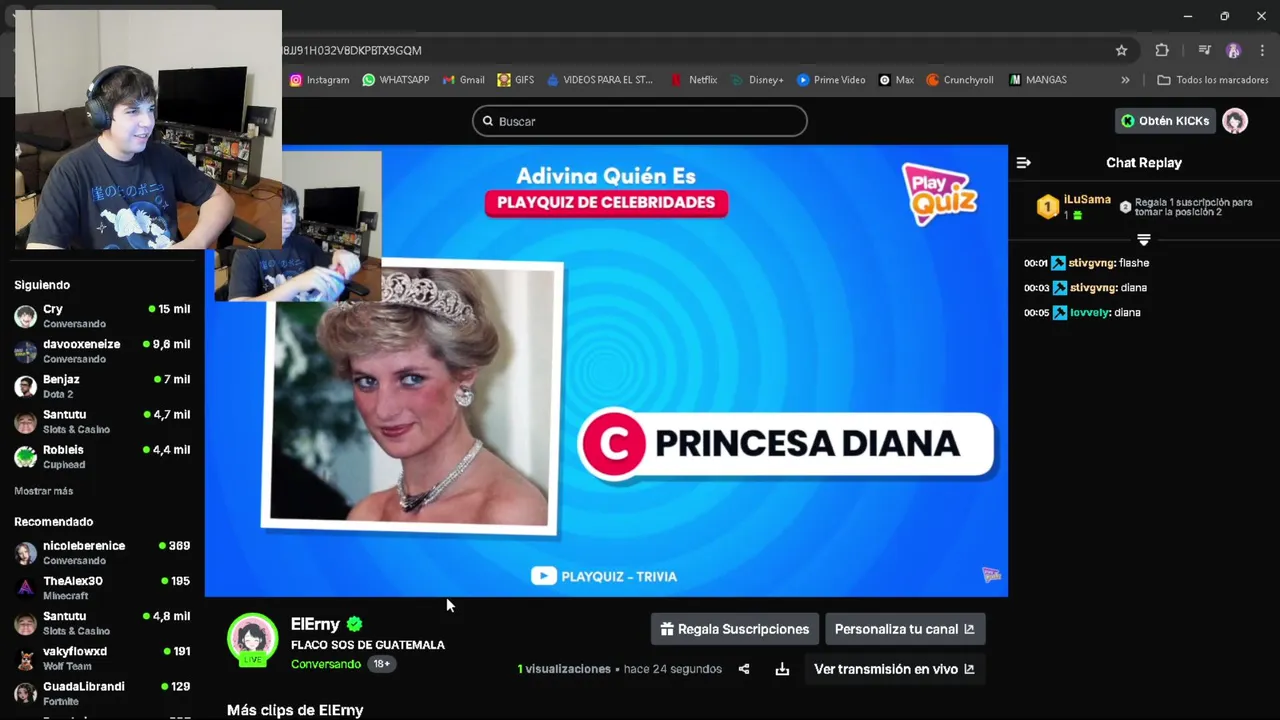Open the Instagram bookmark

pos(319,80)
